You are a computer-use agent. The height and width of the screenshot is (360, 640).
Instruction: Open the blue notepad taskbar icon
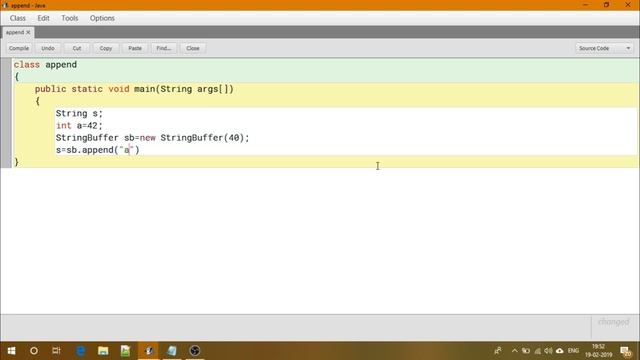172,351
